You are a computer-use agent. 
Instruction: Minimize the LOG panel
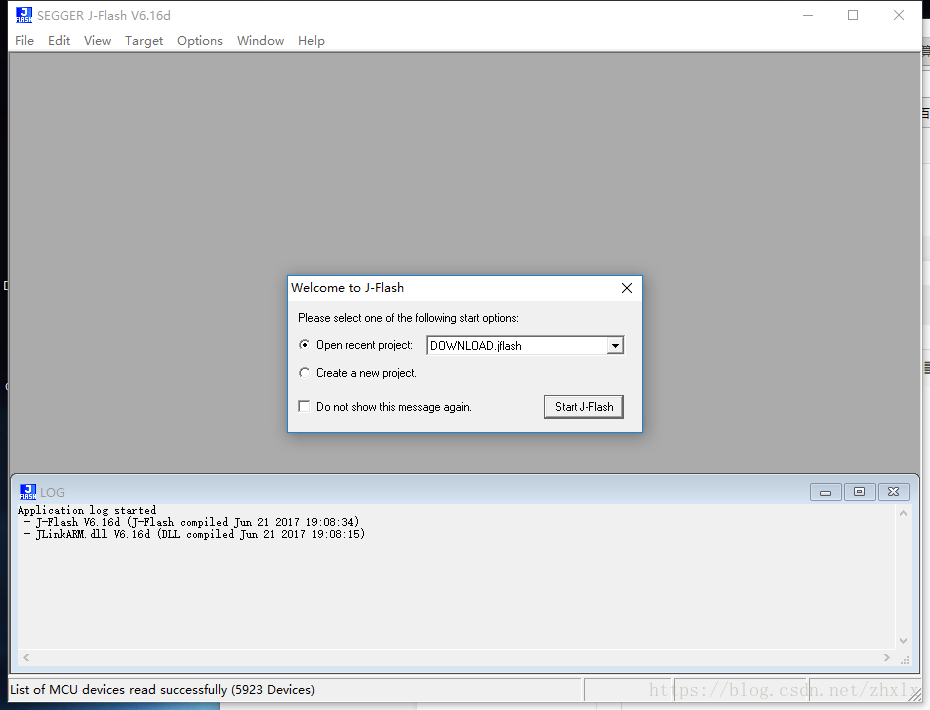[826, 492]
